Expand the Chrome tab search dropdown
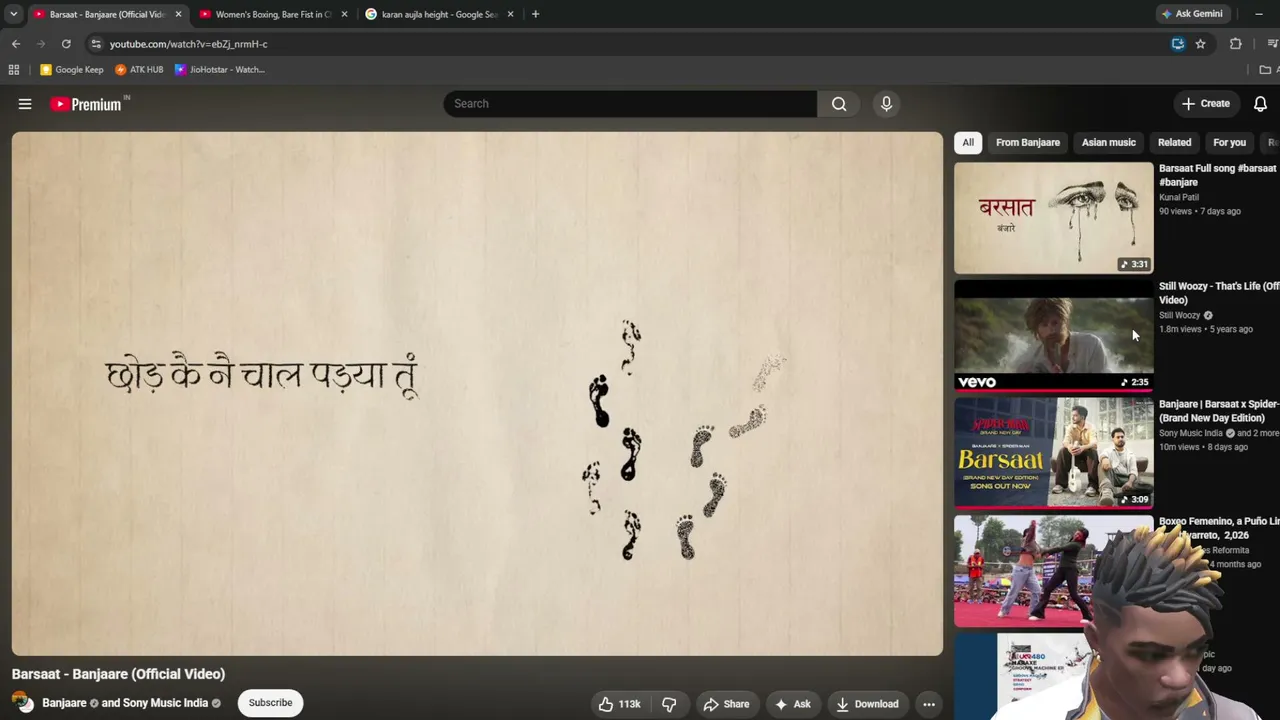Screen dimensions: 1280x720 13,14
